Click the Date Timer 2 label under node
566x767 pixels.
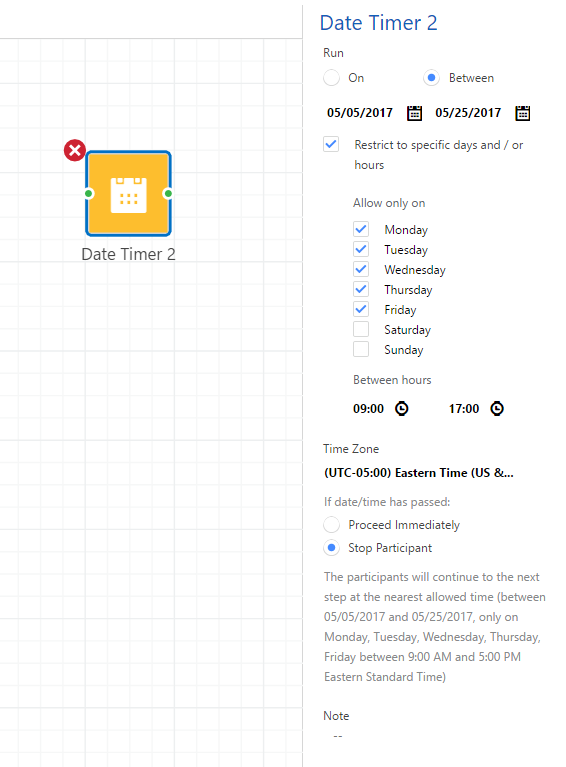click(x=128, y=254)
